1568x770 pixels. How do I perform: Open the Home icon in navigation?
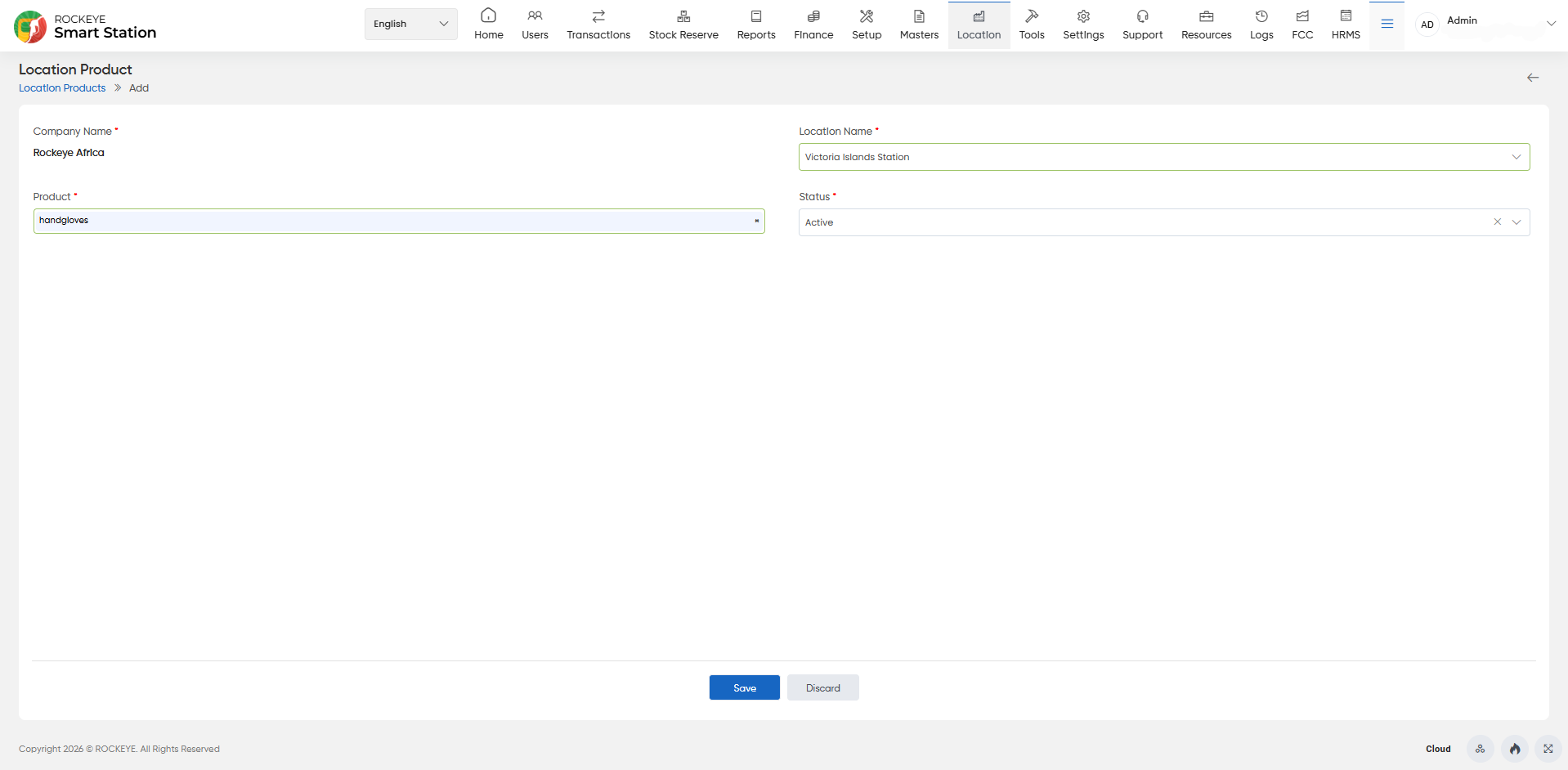point(488,16)
